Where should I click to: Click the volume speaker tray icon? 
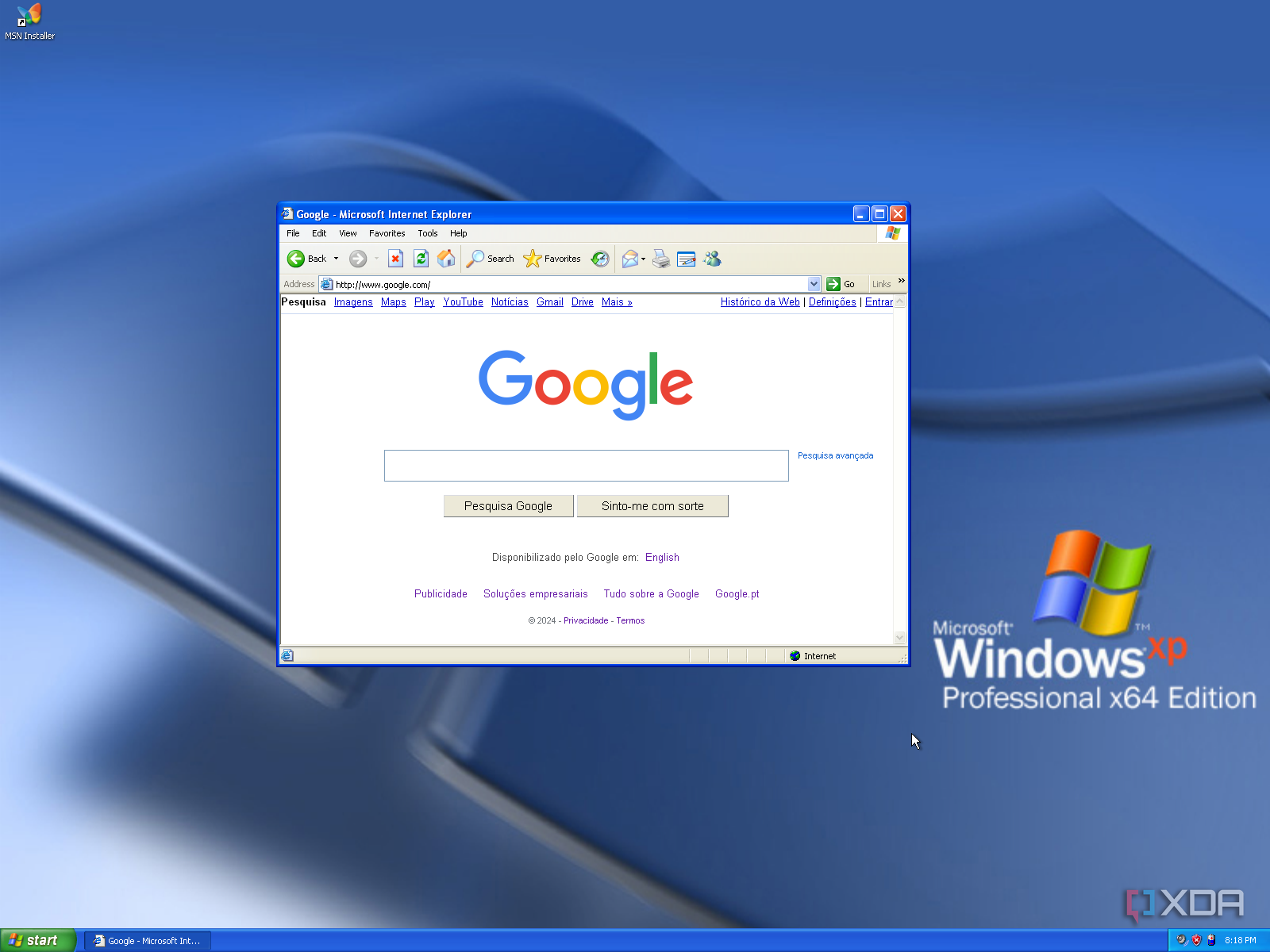1181,940
